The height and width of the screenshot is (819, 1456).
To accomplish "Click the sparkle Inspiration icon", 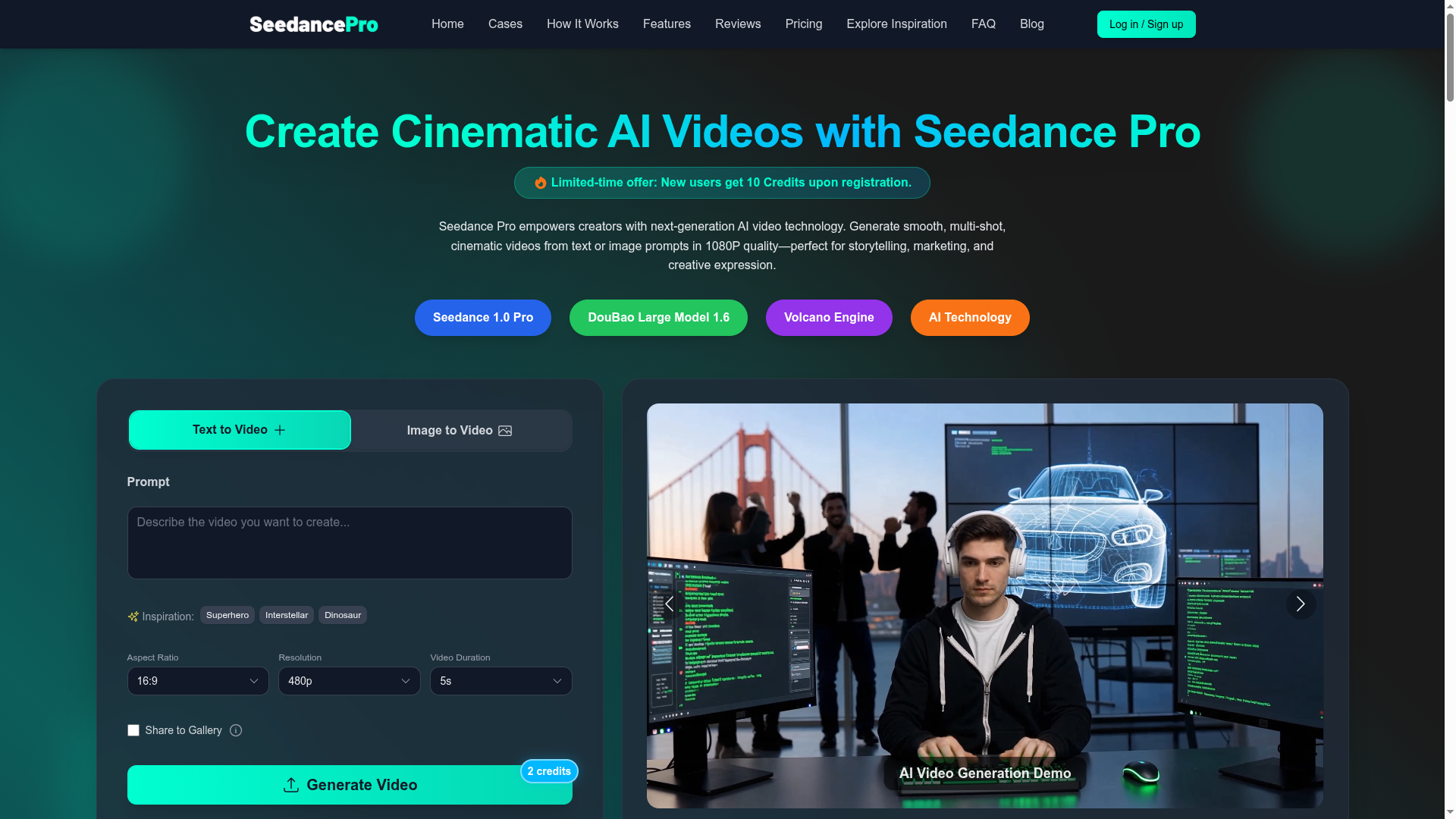I will pos(133,617).
